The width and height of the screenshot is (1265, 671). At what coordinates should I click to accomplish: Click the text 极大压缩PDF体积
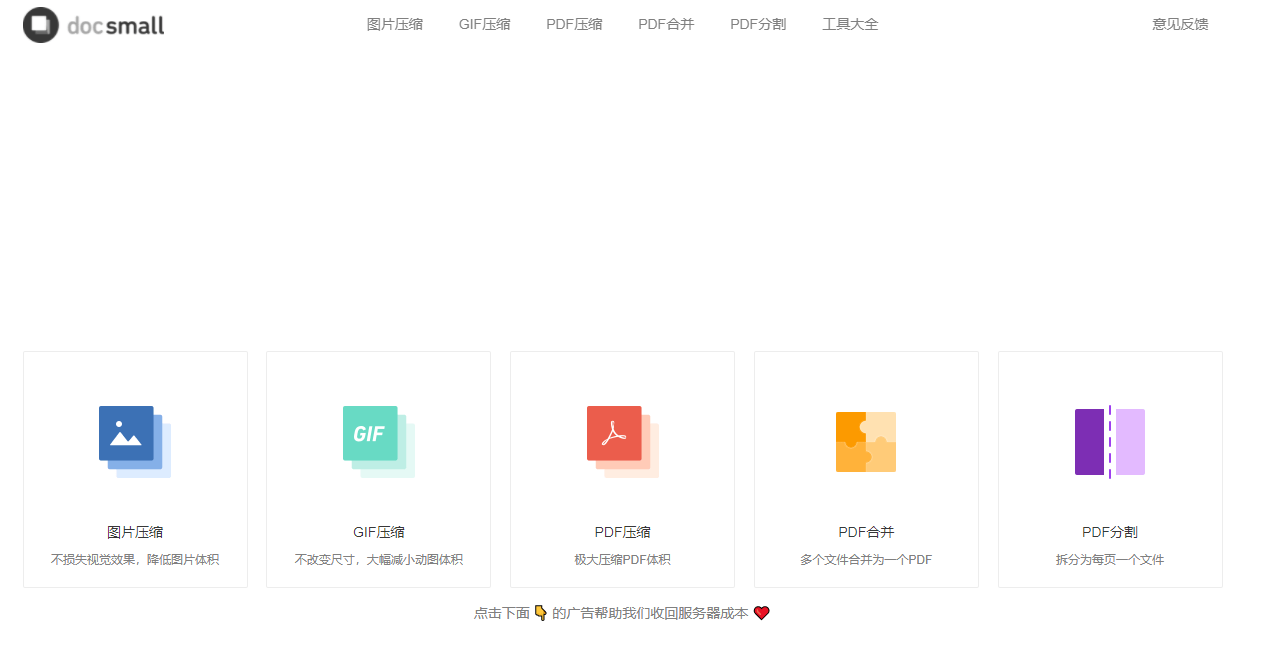tap(623, 560)
